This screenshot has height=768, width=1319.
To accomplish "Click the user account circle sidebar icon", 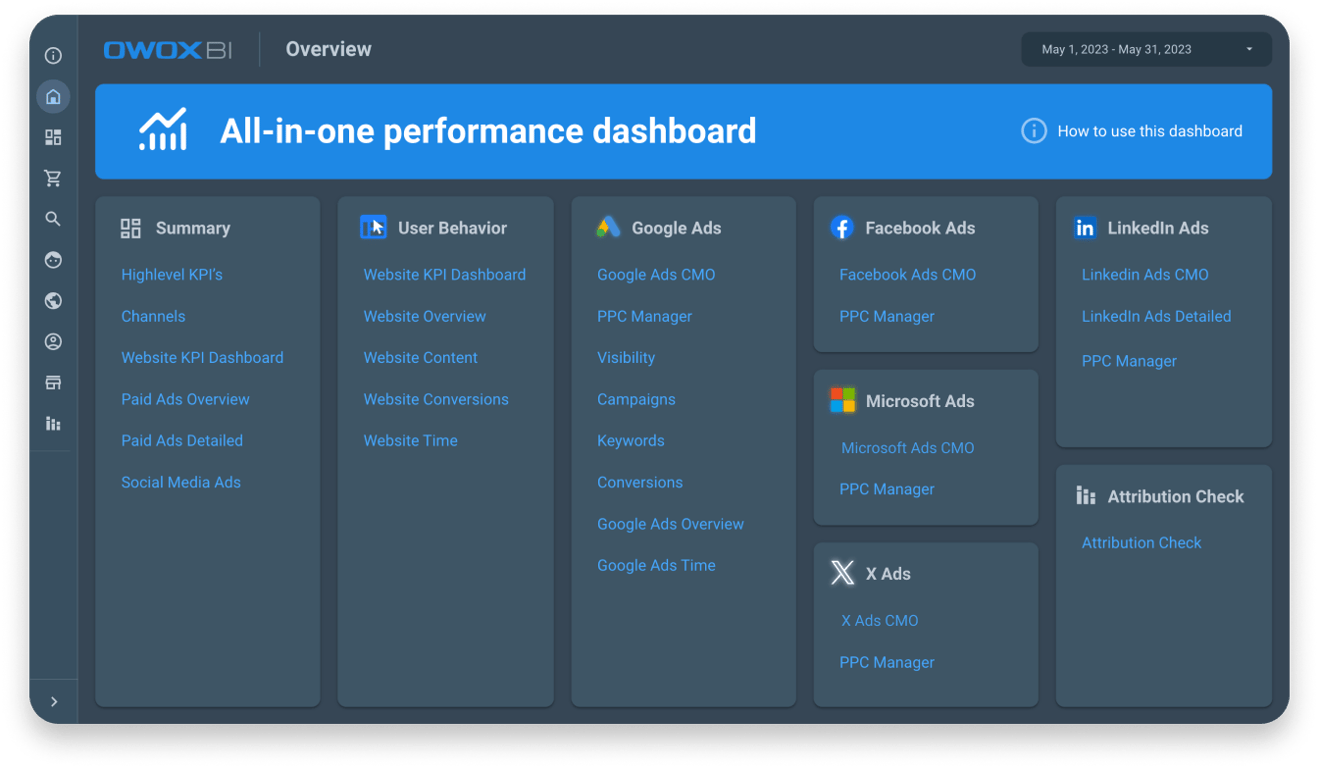I will [x=53, y=342].
